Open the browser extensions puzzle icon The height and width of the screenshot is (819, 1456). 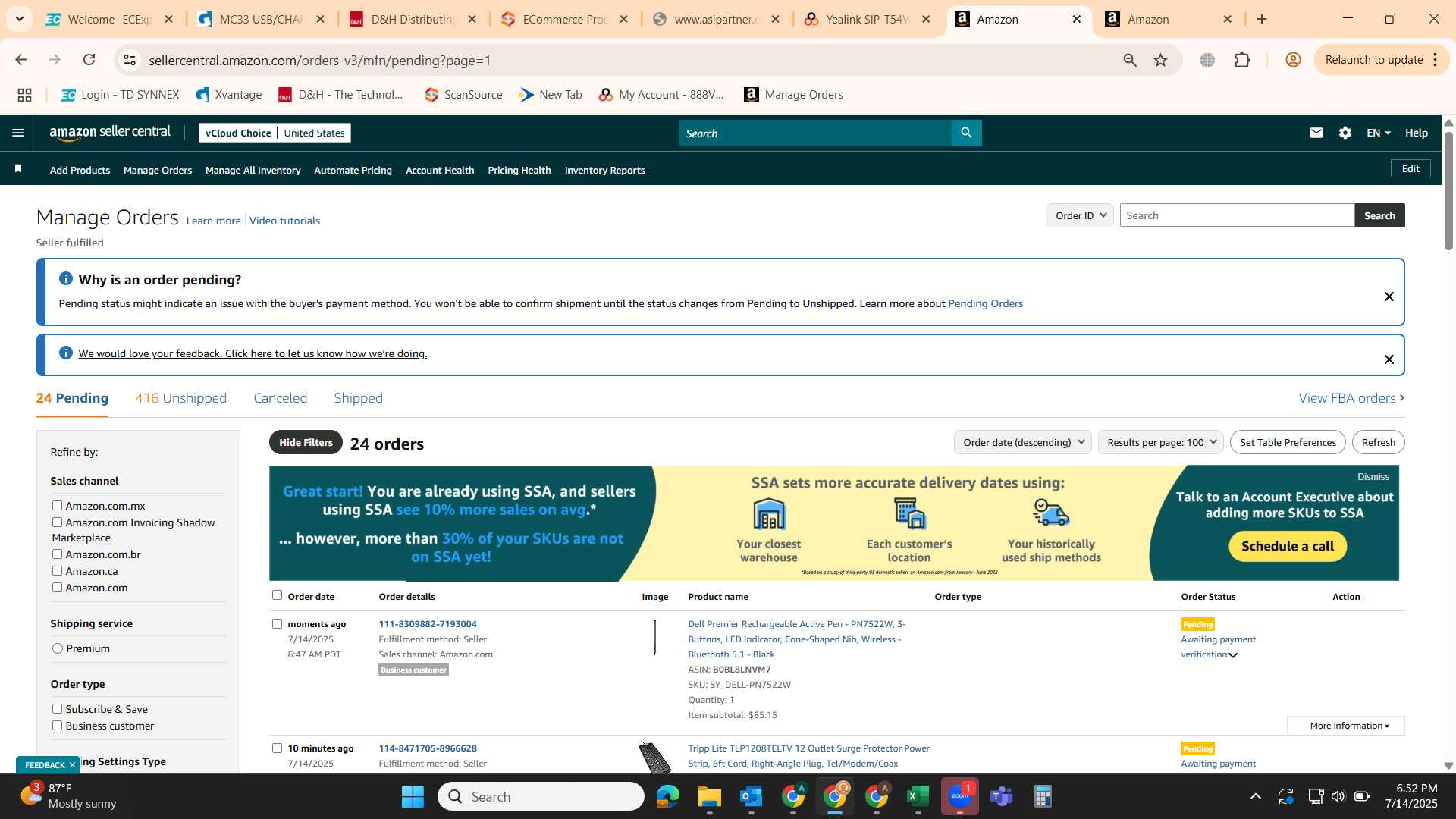[1242, 60]
